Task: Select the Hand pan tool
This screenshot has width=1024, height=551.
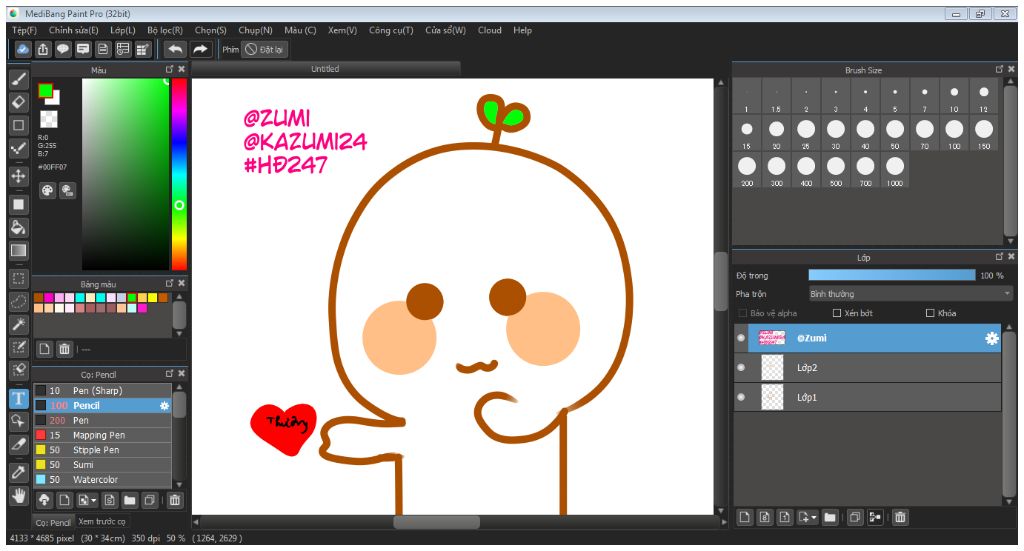Action: point(19,496)
